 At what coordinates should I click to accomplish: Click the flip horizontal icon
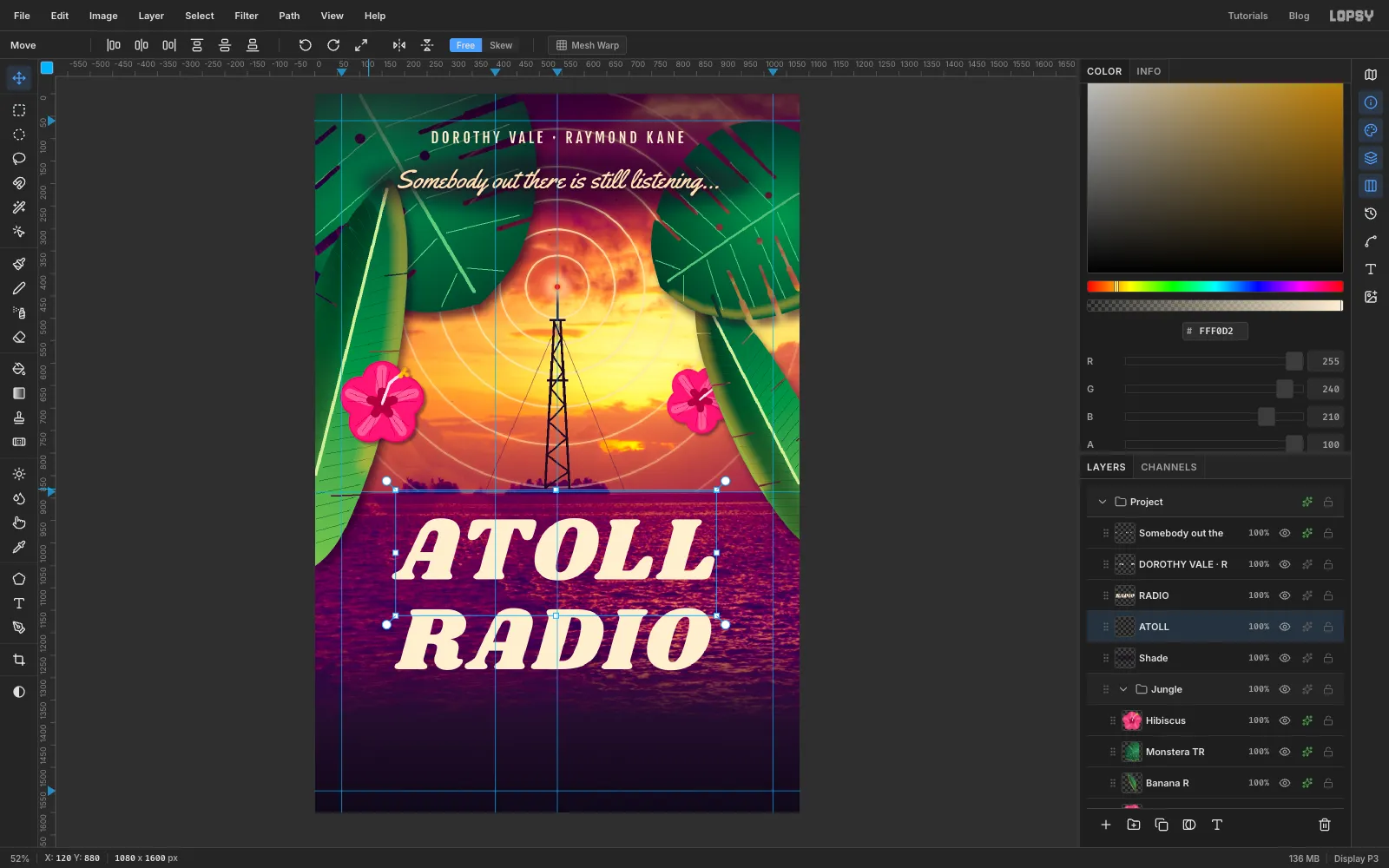click(399, 45)
